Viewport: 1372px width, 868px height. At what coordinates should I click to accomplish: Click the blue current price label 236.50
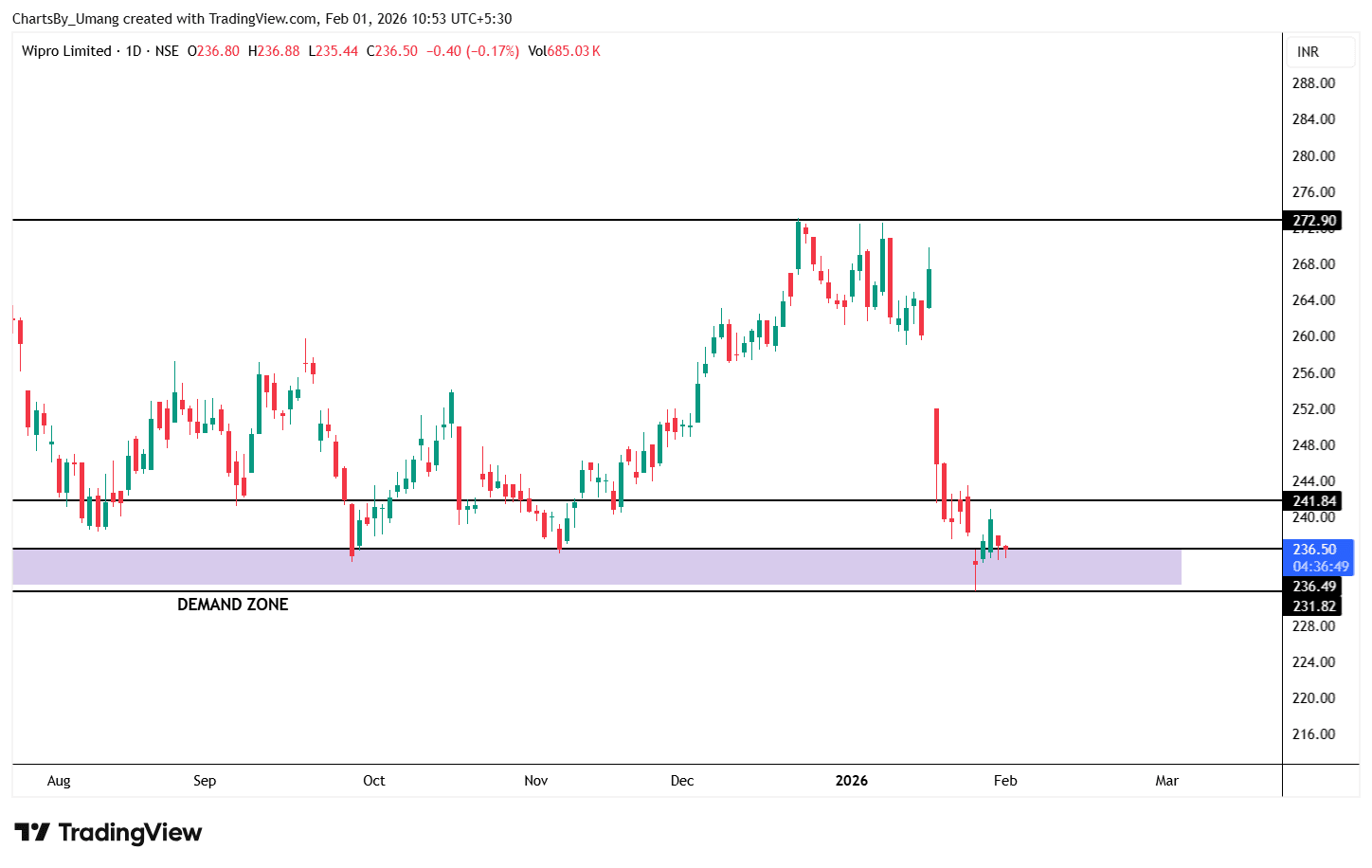coord(1314,550)
